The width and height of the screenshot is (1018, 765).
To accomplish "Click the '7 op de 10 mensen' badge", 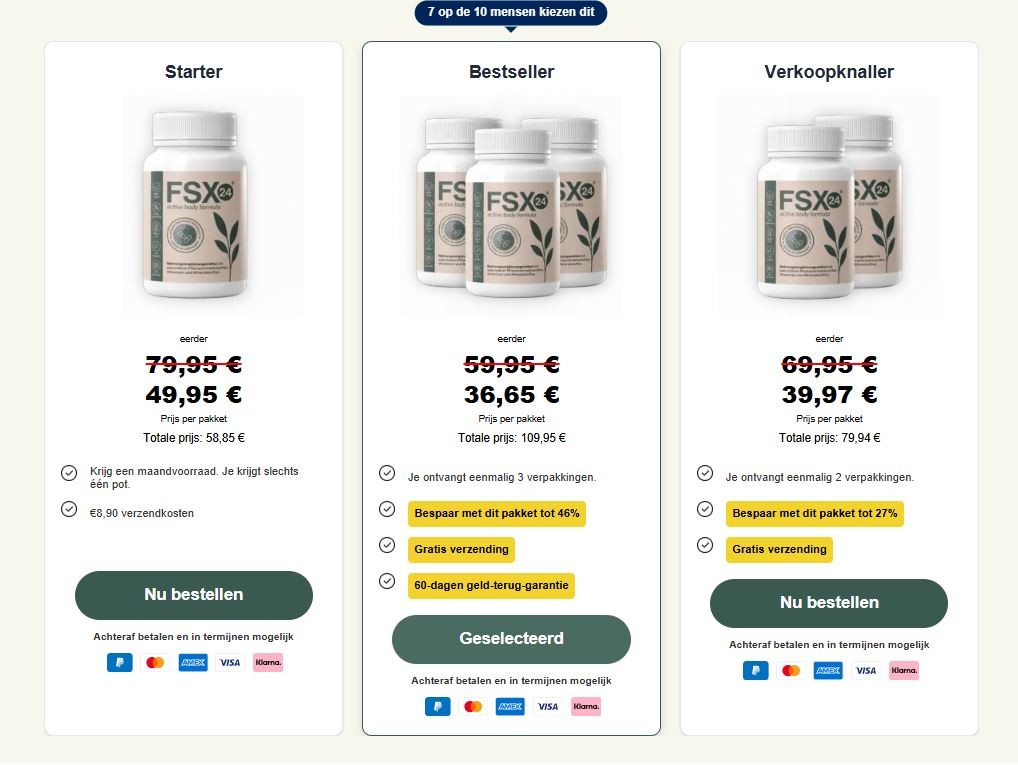I will click(511, 12).
